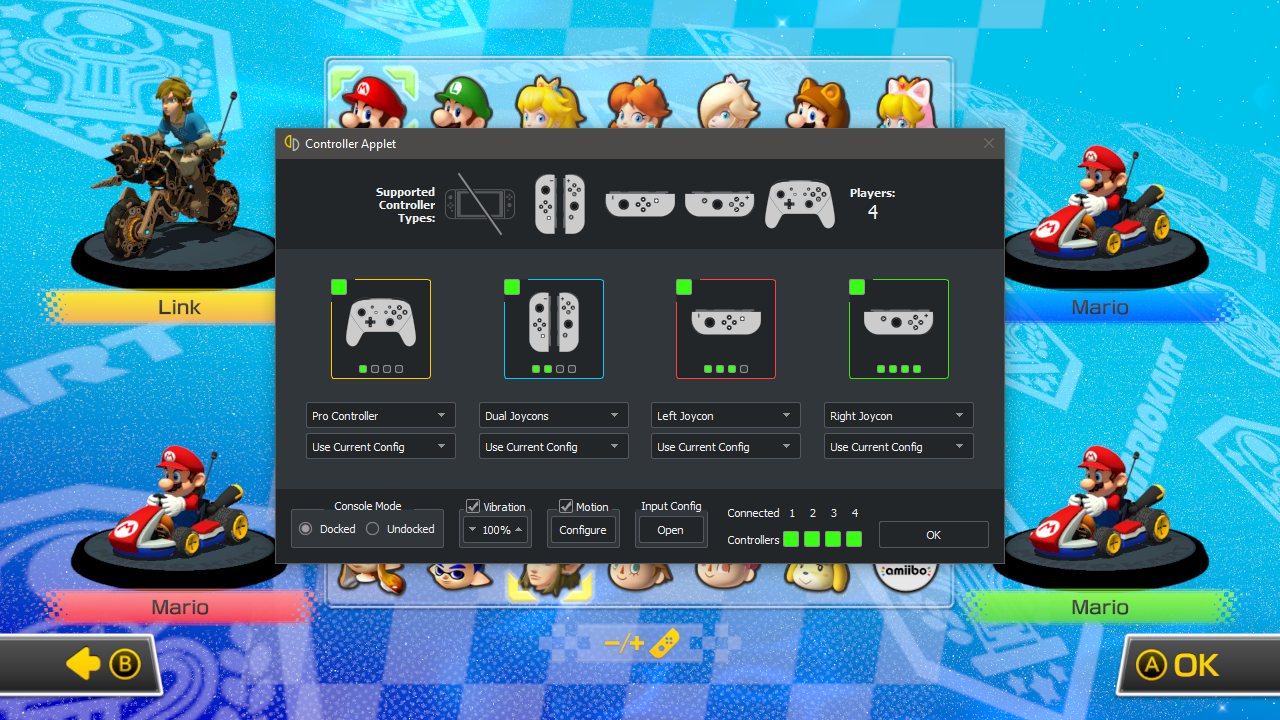Select the Undocked console mode
The image size is (1280, 720).
[400, 528]
